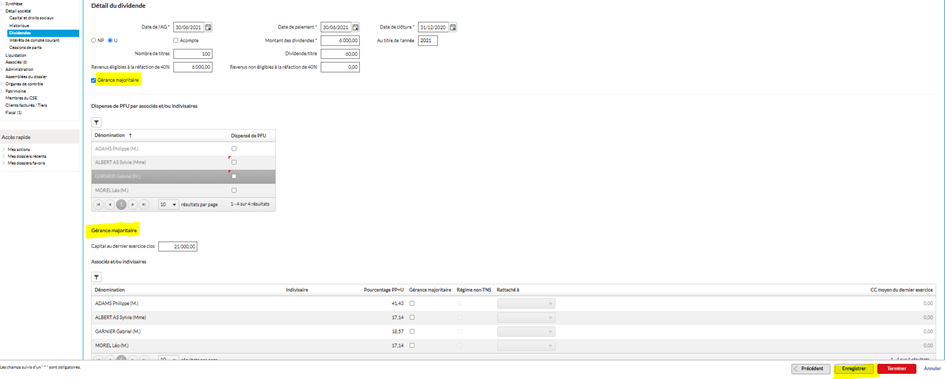Open calendar picker for Date de l'AG

[209, 27]
